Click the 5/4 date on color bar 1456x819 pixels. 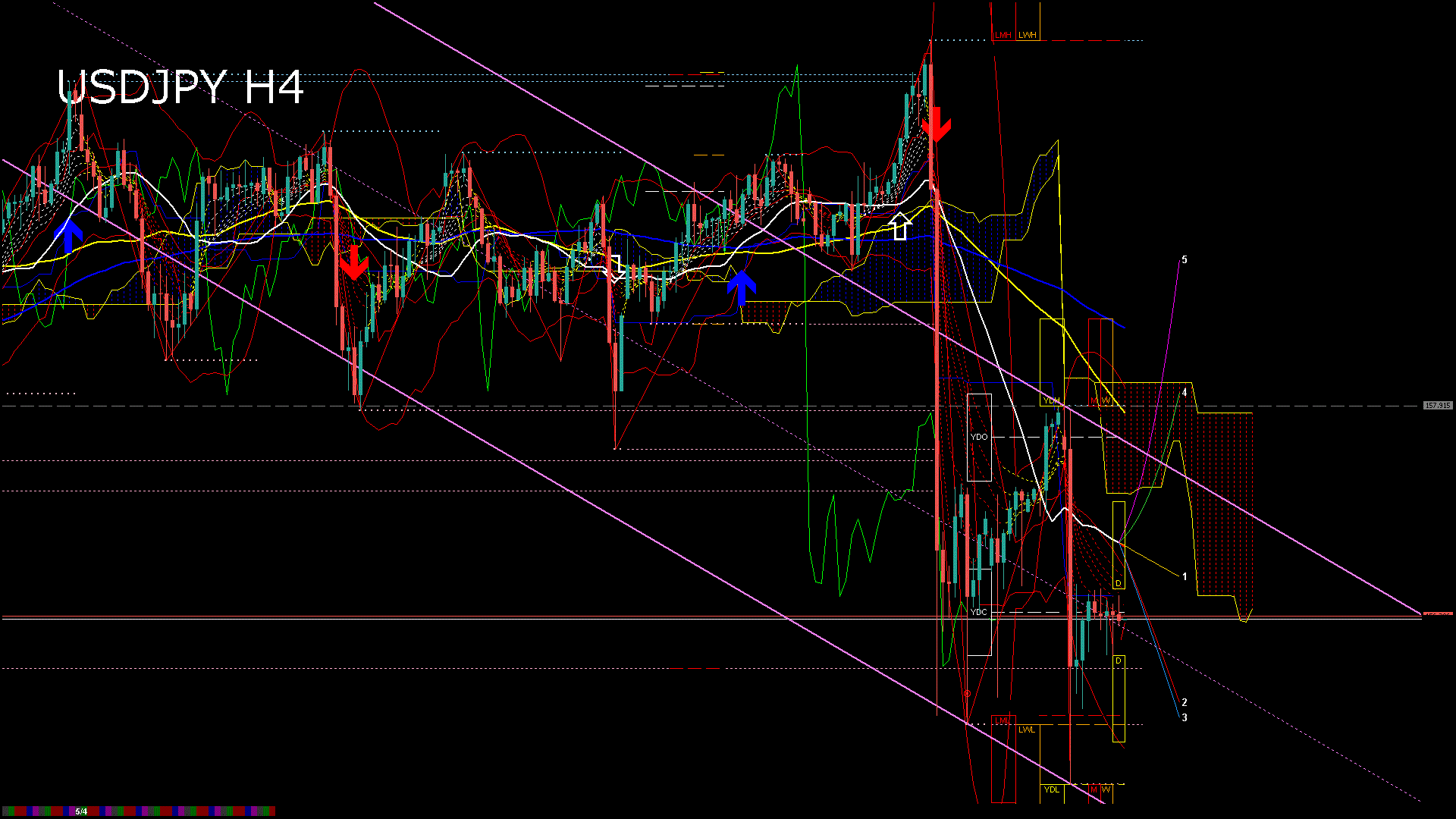click(81, 811)
